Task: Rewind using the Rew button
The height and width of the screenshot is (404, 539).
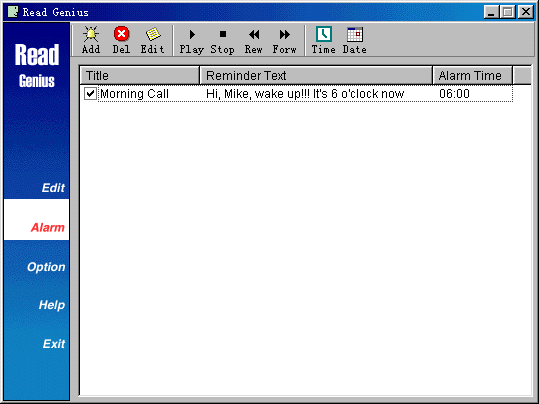Action: [x=254, y=41]
